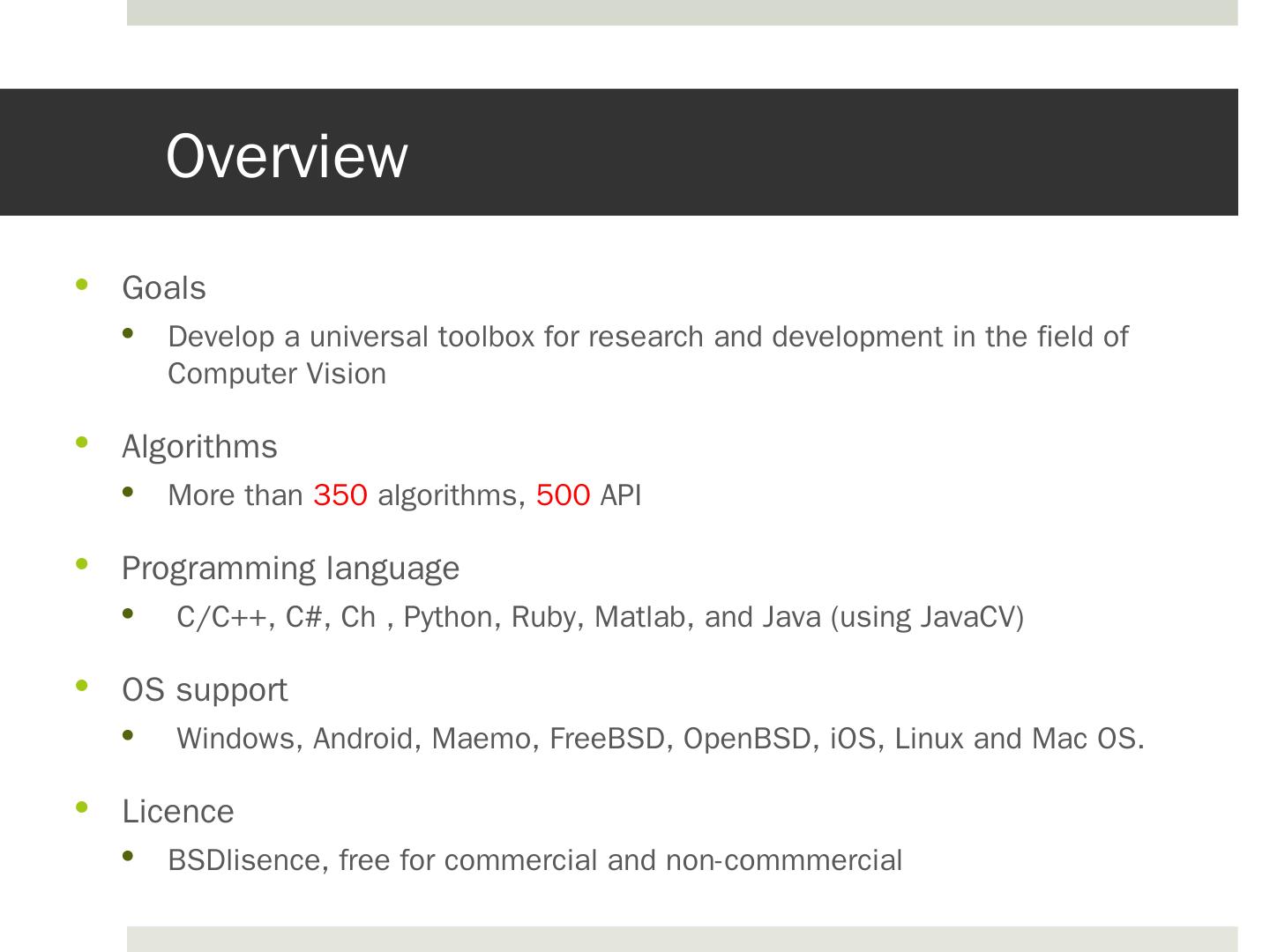
Task: Click the green bullet beside OS support
Action: pos(82,686)
